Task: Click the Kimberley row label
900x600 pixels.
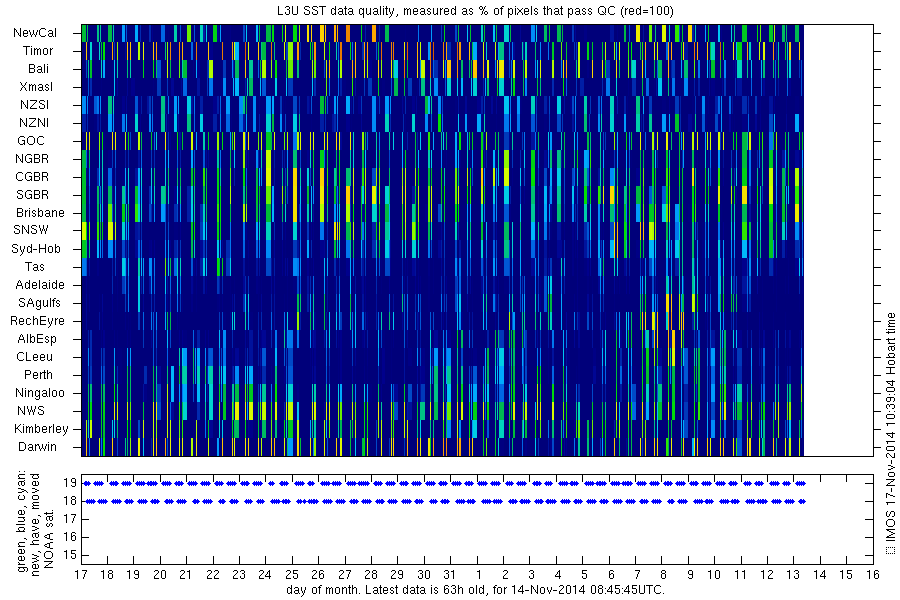Action: coord(41,429)
